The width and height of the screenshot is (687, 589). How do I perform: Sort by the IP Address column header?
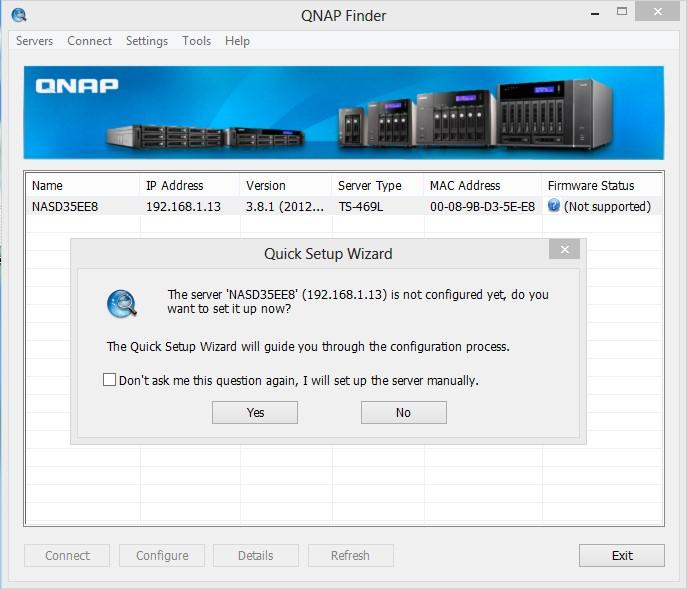click(190, 185)
